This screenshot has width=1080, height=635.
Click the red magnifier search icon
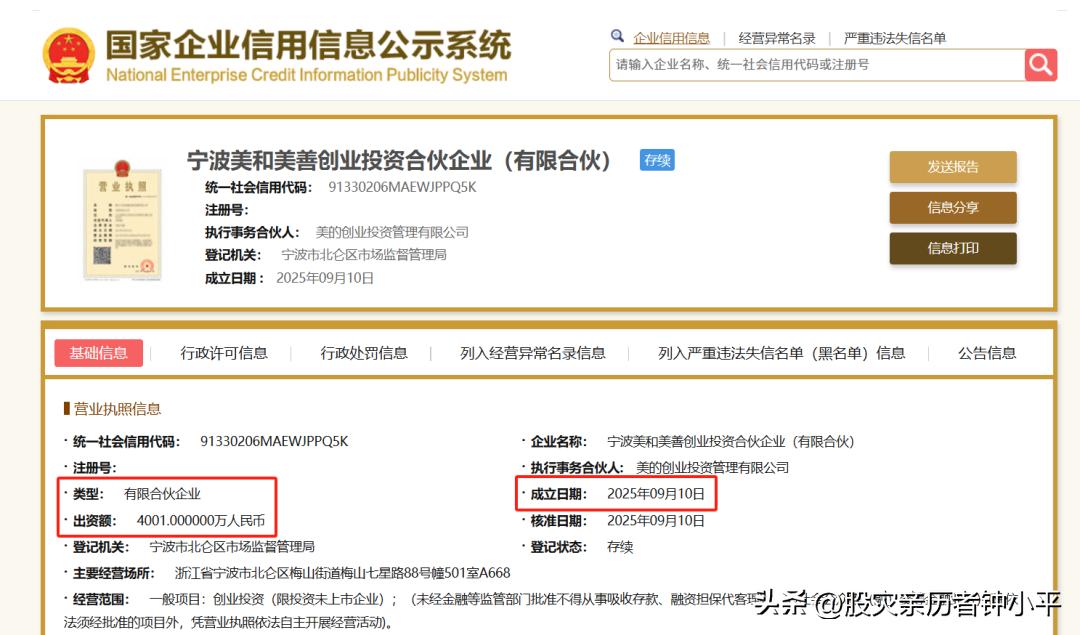click(x=1040, y=65)
